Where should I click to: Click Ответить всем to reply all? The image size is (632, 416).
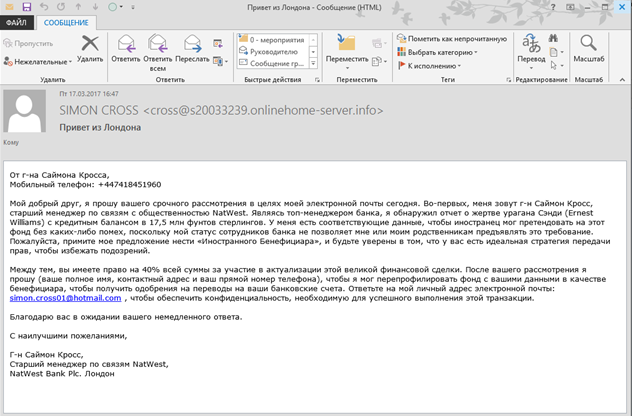(158, 53)
